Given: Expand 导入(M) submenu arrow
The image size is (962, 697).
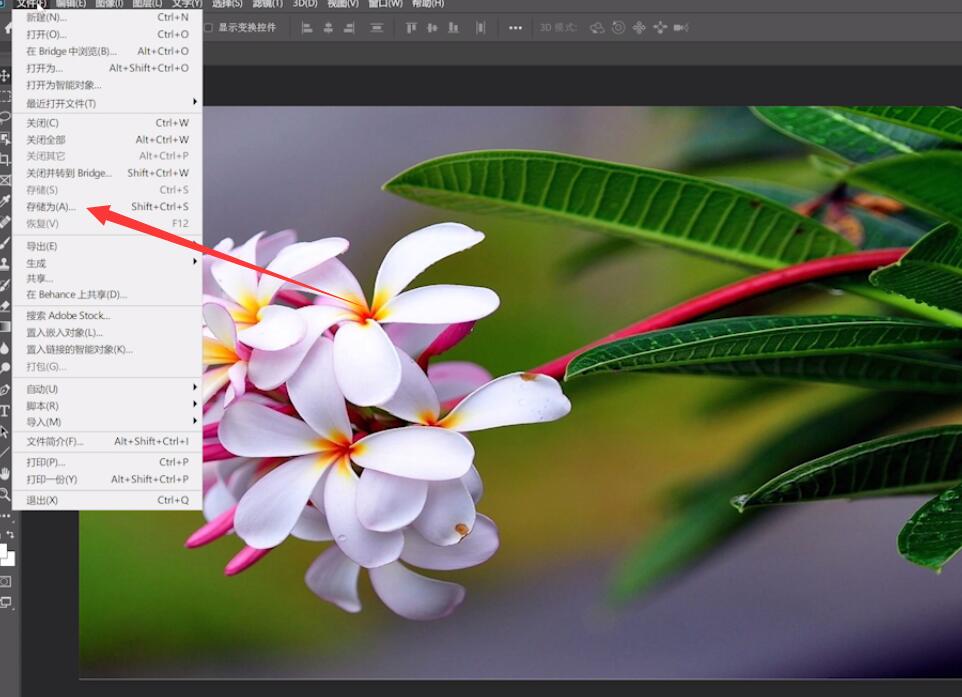Looking at the screenshot, I should coord(194,420).
